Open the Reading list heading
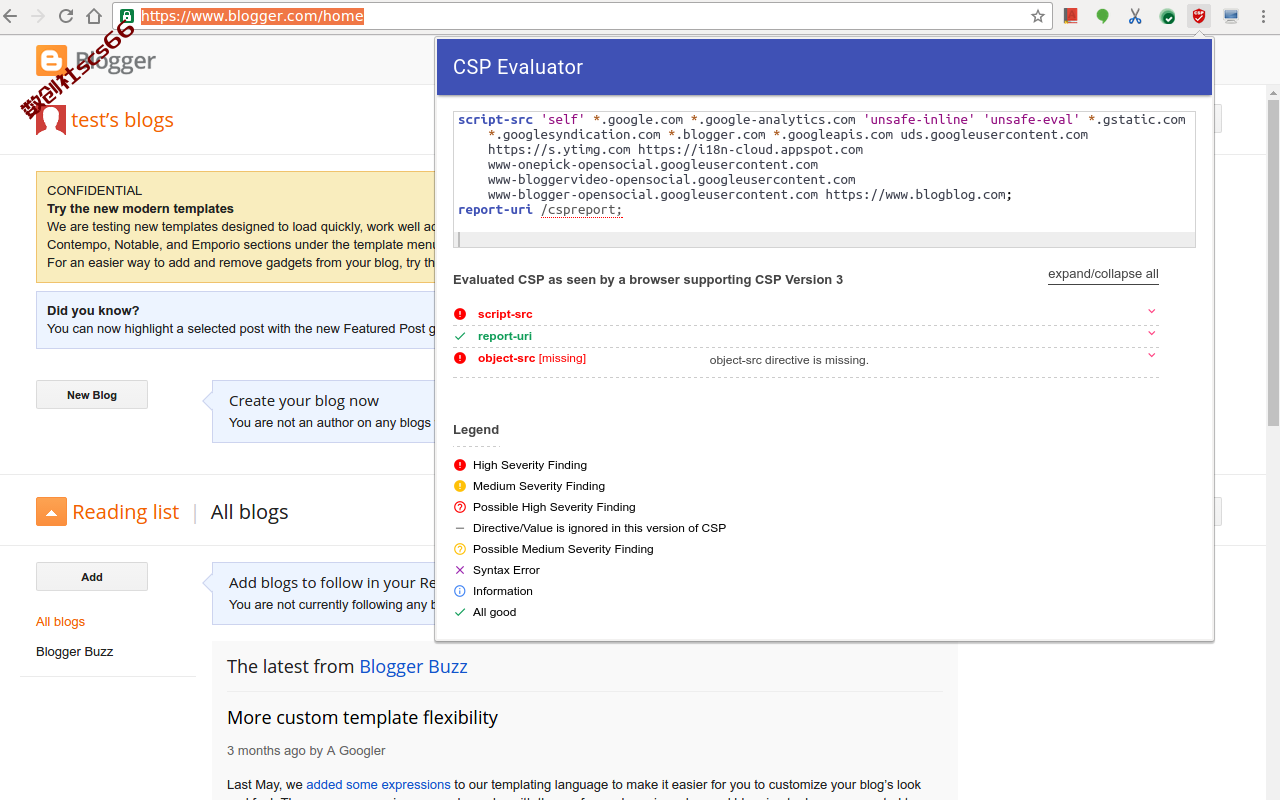The width and height of the screenshot is (1280, 800). point(125,512)
